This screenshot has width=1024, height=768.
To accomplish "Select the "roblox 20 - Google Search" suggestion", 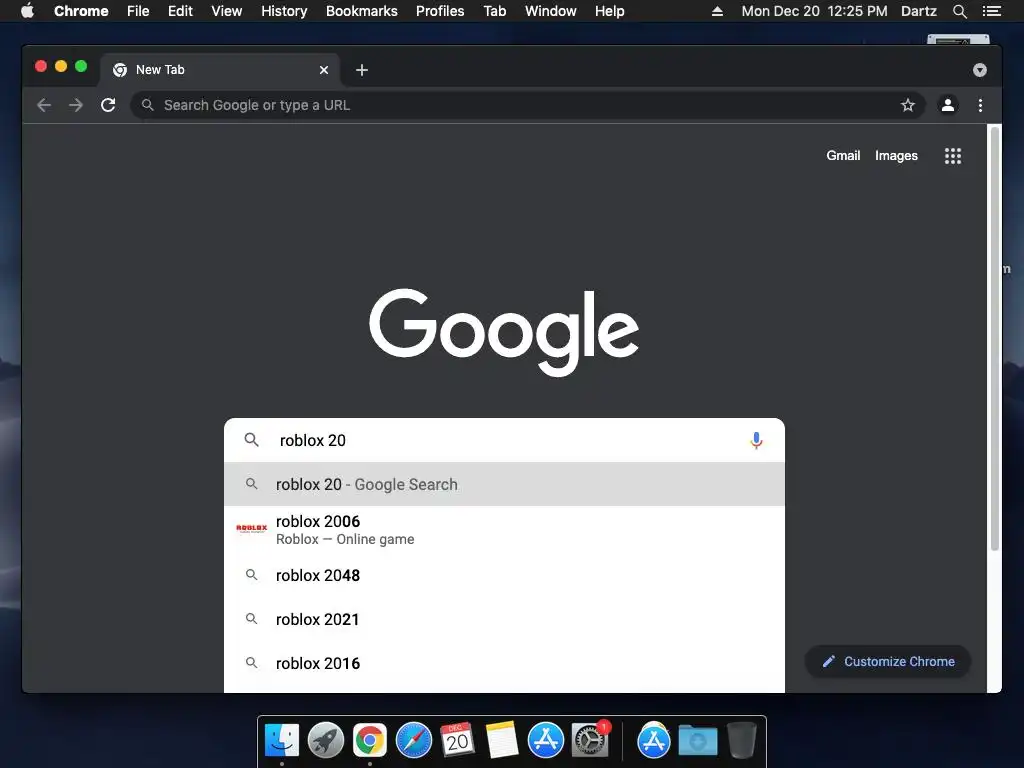I will point(504,484).
